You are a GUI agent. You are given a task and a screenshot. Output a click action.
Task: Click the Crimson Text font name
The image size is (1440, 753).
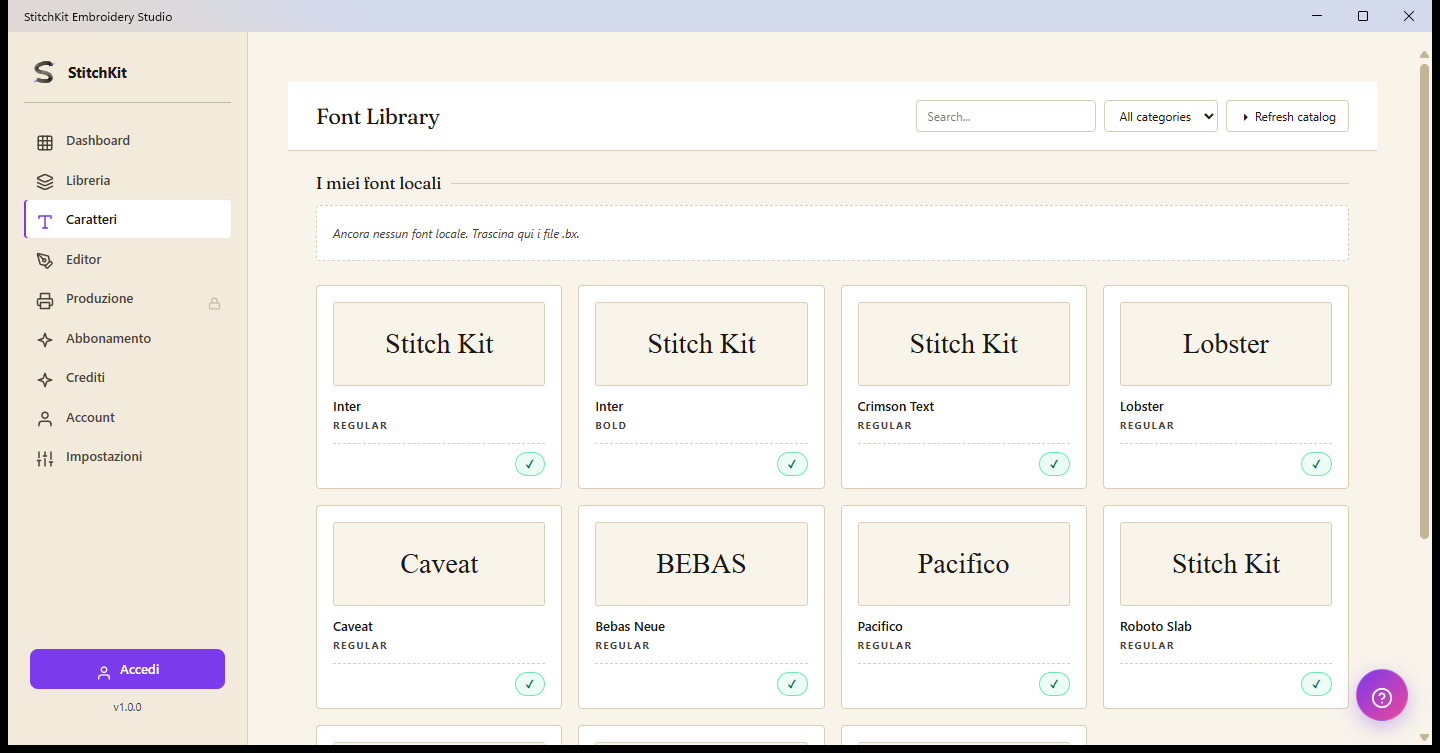pyautogui.click(x=896, y=407)
